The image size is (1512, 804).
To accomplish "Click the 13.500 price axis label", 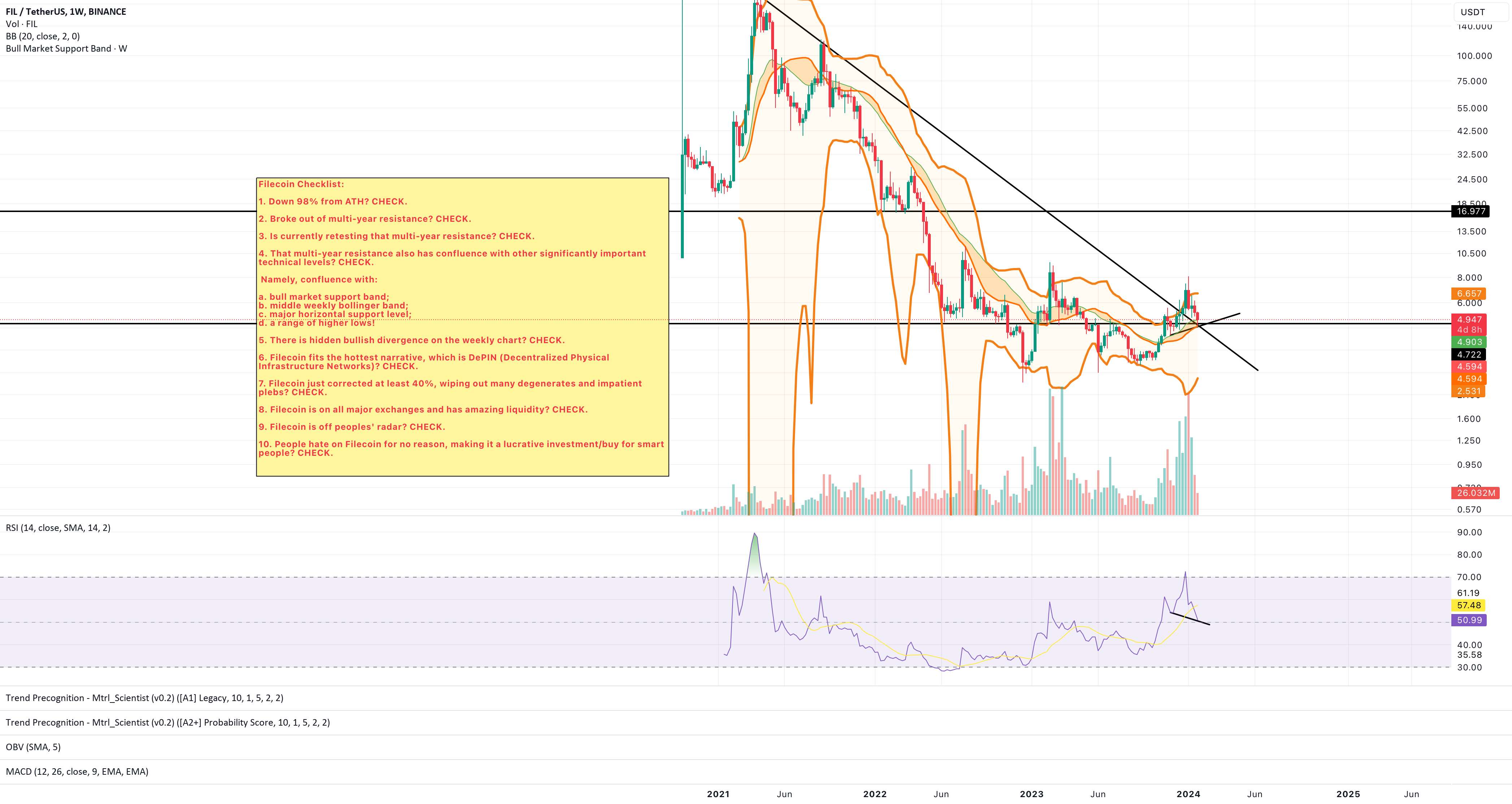I will [1472, 232].
